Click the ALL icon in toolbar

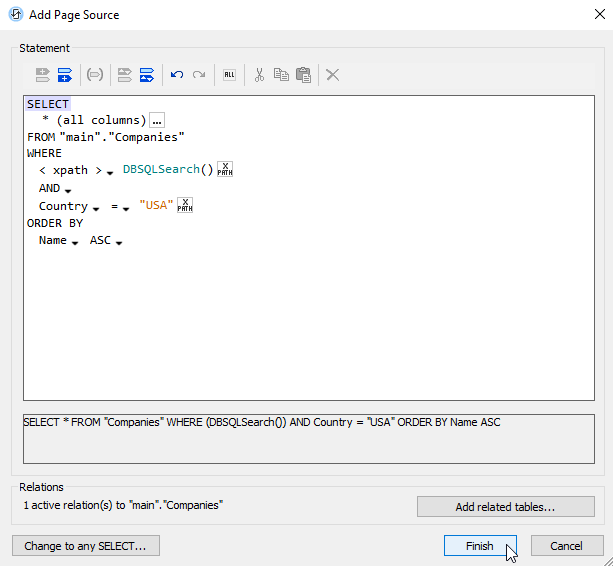(x=229, y=75)
